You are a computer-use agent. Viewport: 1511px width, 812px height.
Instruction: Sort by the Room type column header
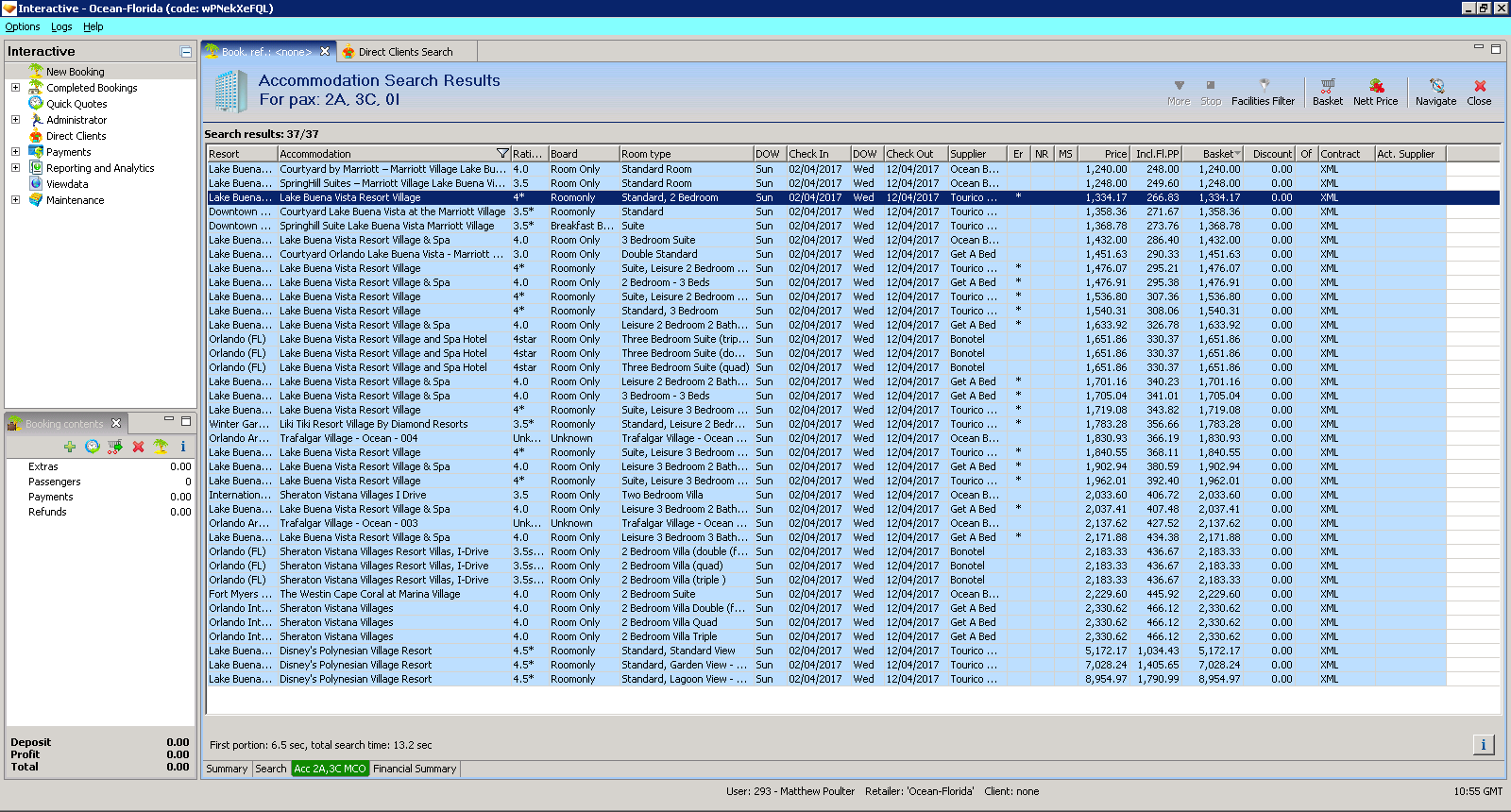pos(686,154)
